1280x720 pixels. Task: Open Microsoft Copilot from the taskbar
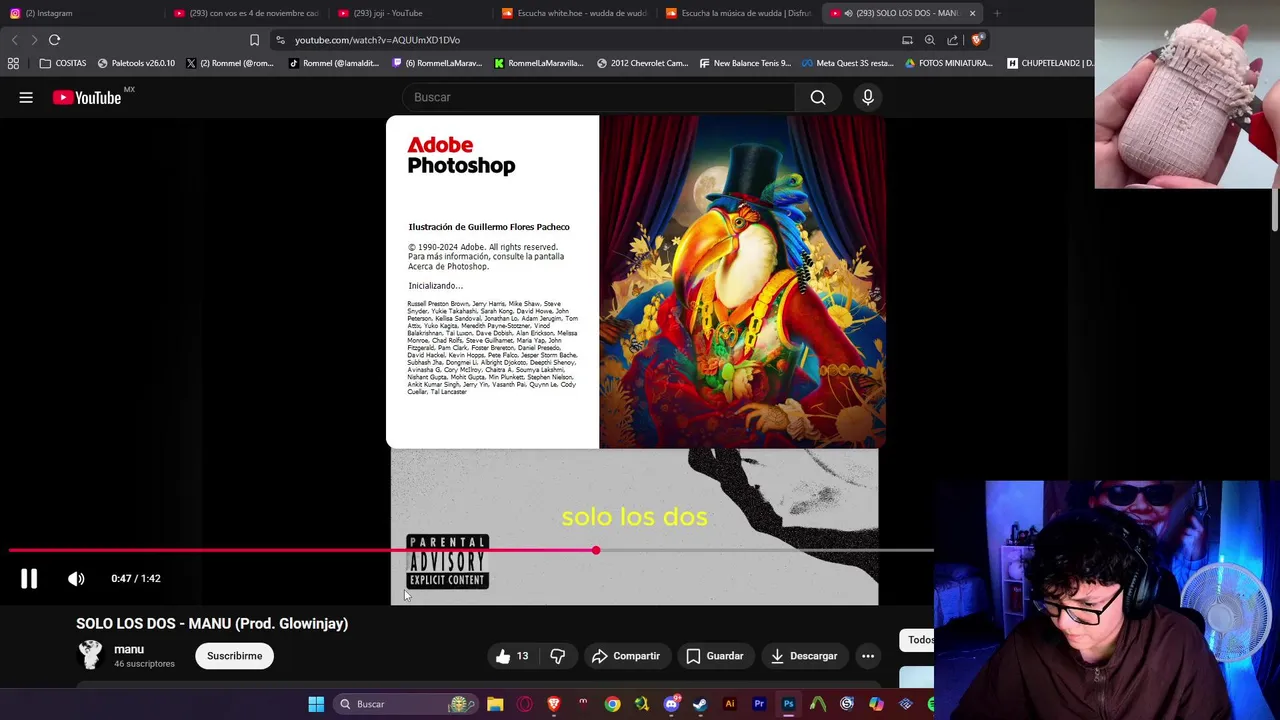876,704
